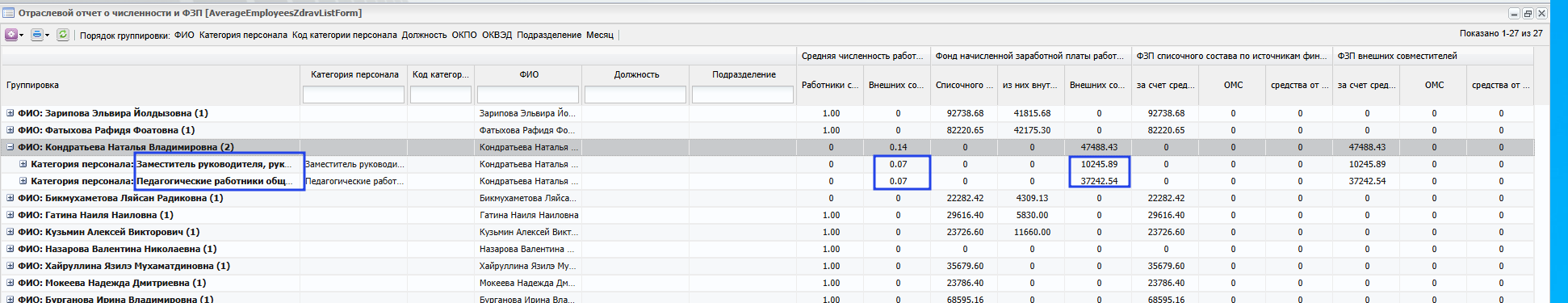Select Код категории персонала grouping item

(345, 35)
